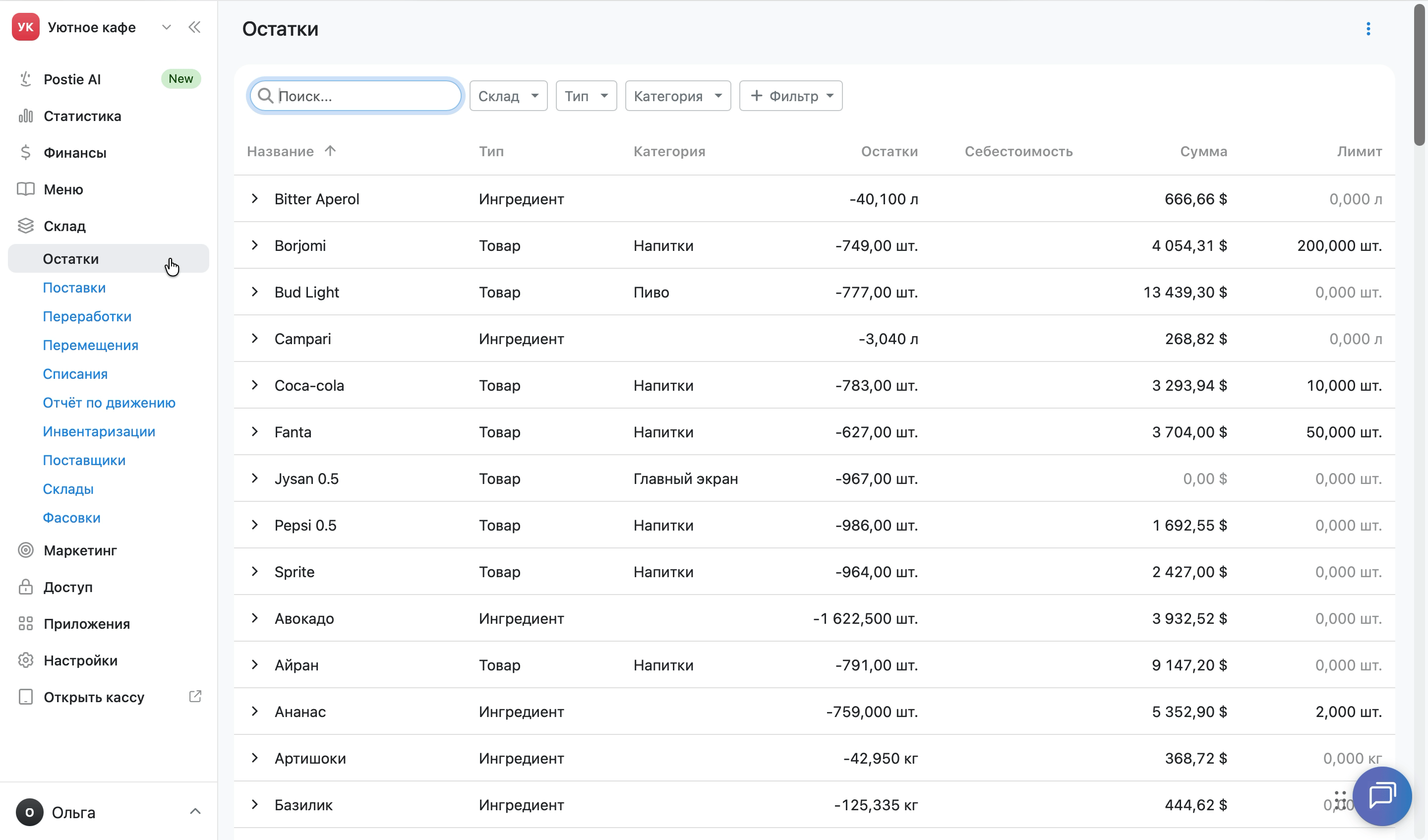Image resolution: width=1428 pixels, height=840 pixels.
Task: Click the Открыть кассу tablet icon
Action: 25,697
